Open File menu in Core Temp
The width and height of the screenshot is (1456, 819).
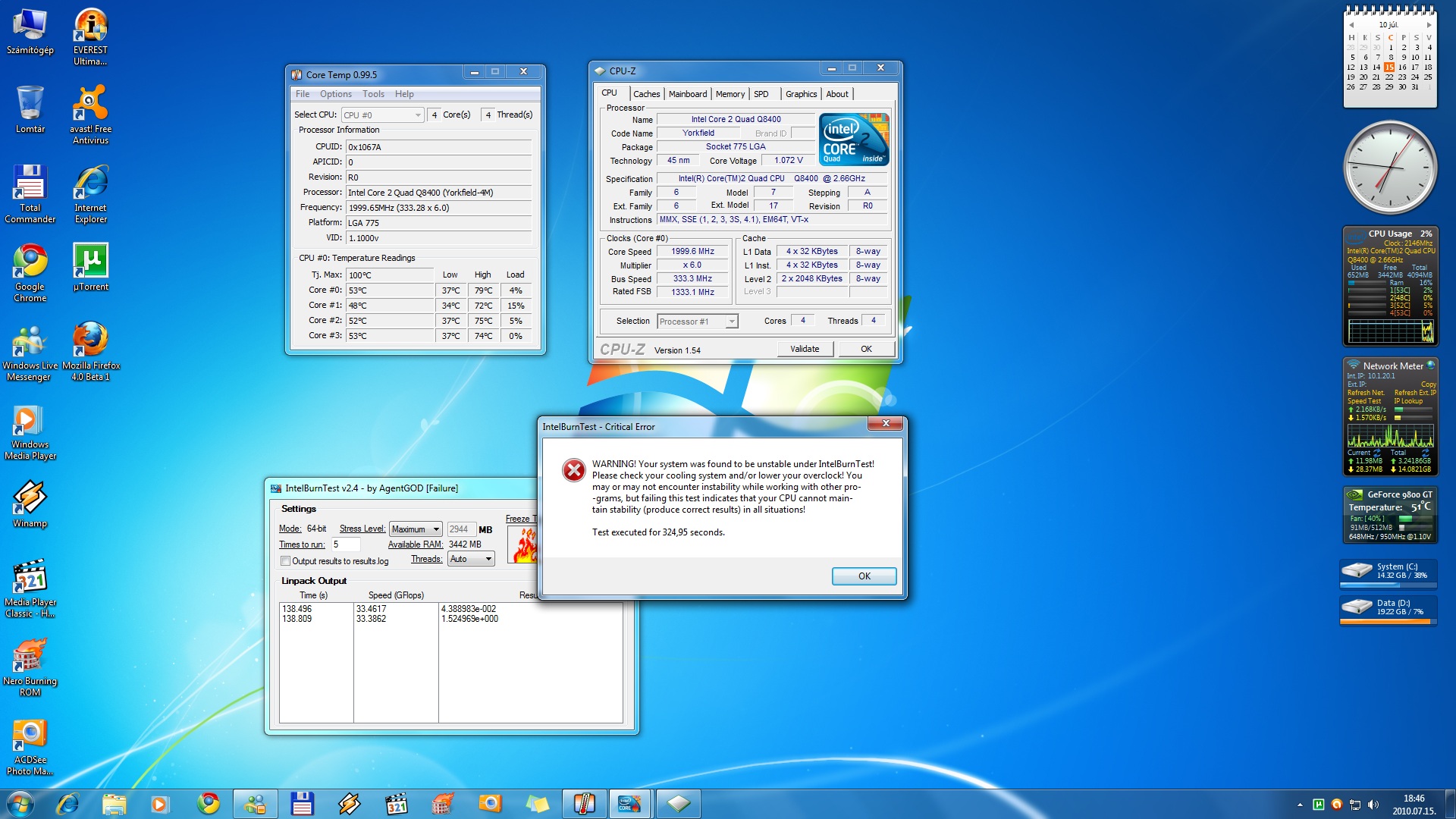click(303, 94)
